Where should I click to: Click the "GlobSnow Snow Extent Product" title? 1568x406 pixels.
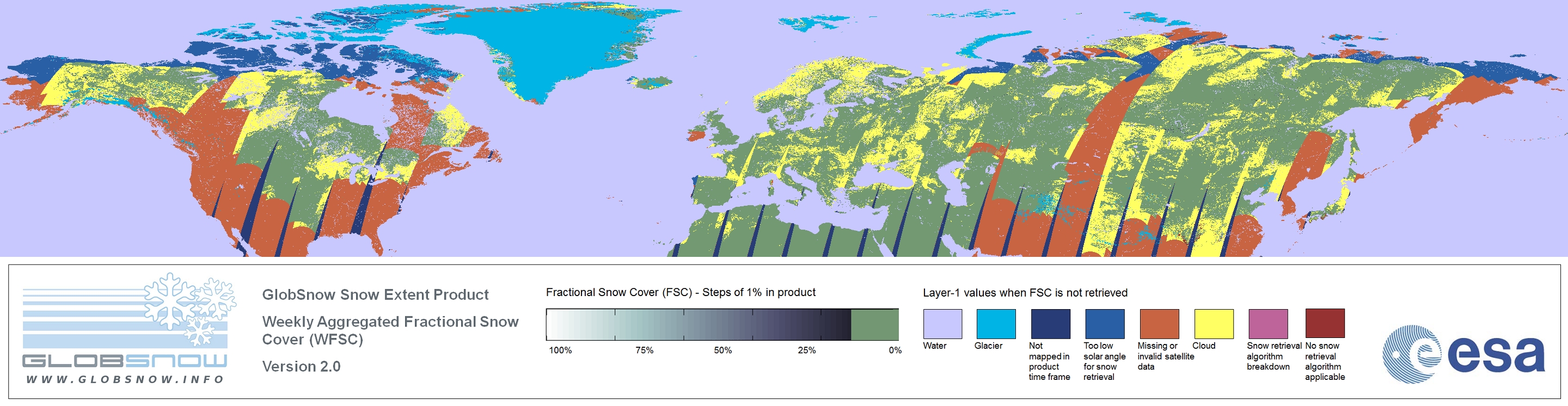click(375, 294)
